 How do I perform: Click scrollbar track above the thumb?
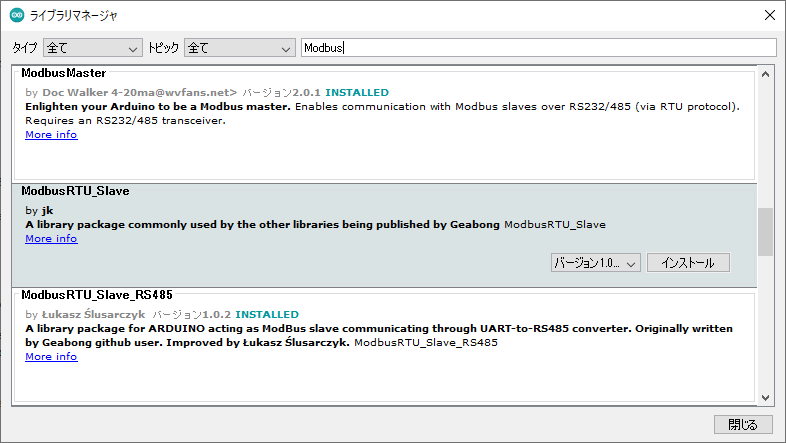coord(765,140)
